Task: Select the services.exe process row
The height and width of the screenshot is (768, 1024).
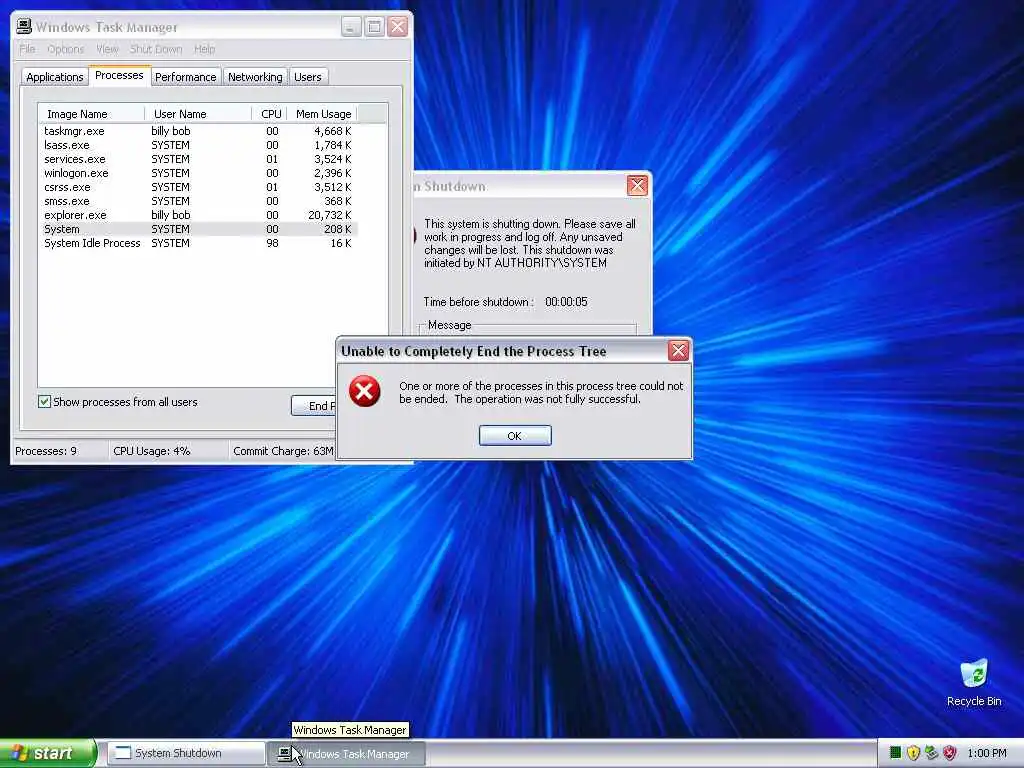Action: 198,159
